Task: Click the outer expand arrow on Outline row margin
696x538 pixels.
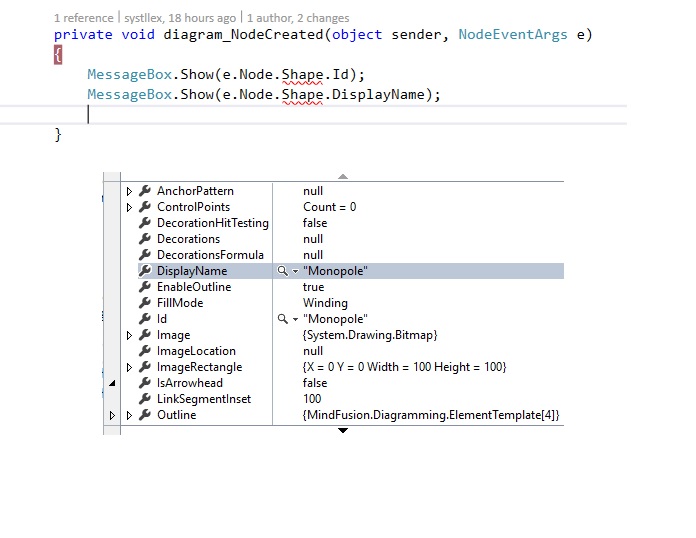Action: (x=112, y=415)
